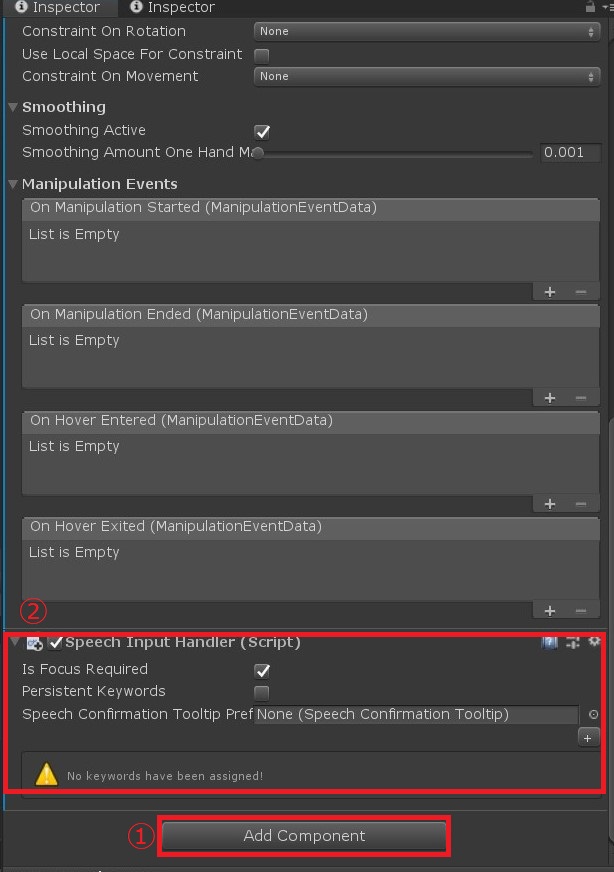Uncheck Is Focus Required
The width and height of the screenshot is (614, 872).
point(262,671)
